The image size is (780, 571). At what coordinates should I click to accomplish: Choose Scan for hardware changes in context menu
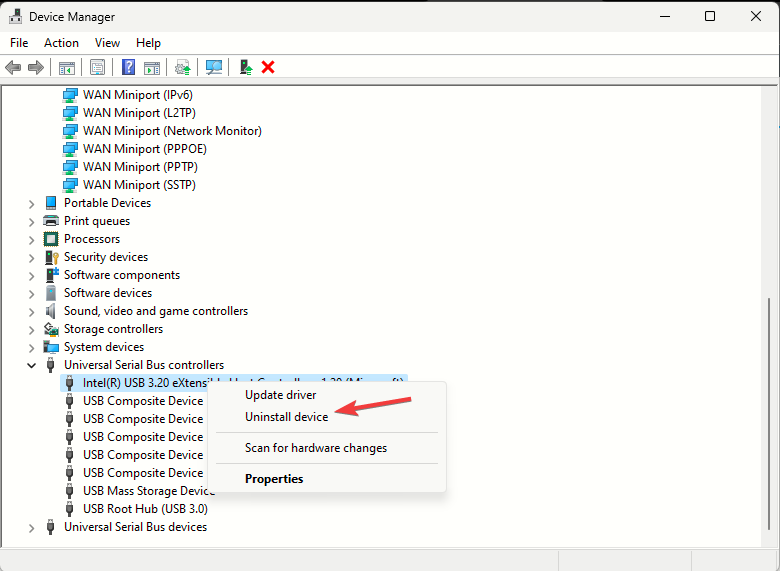316,448
